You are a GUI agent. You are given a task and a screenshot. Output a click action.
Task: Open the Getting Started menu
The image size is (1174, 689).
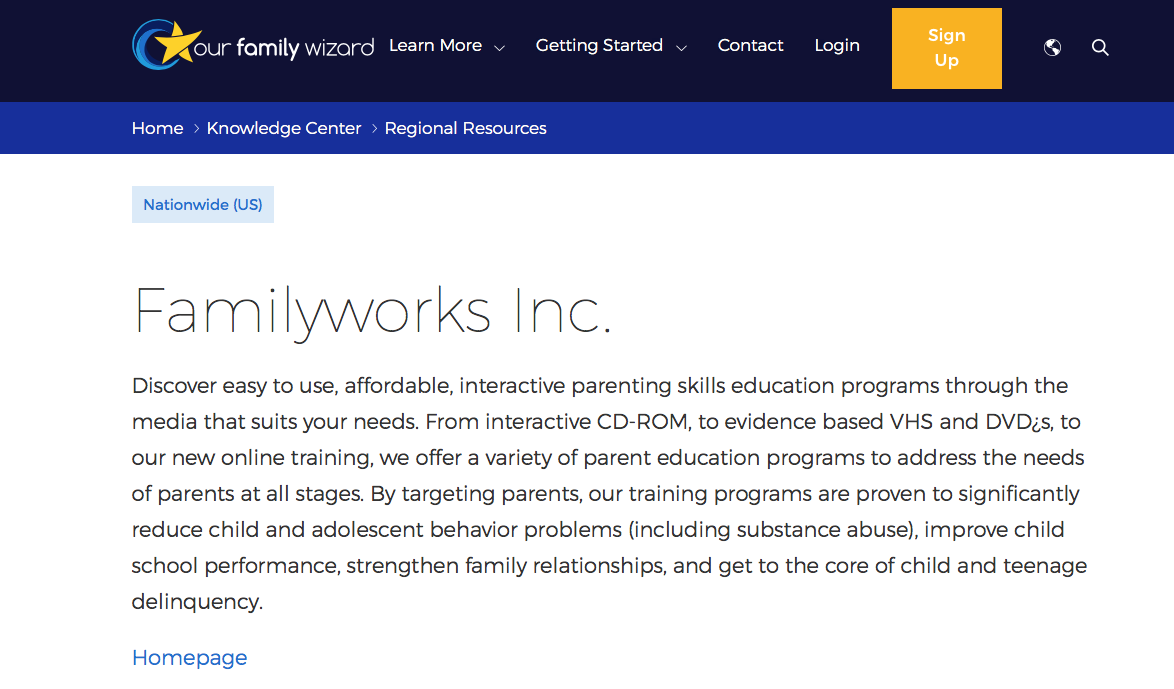599,46
